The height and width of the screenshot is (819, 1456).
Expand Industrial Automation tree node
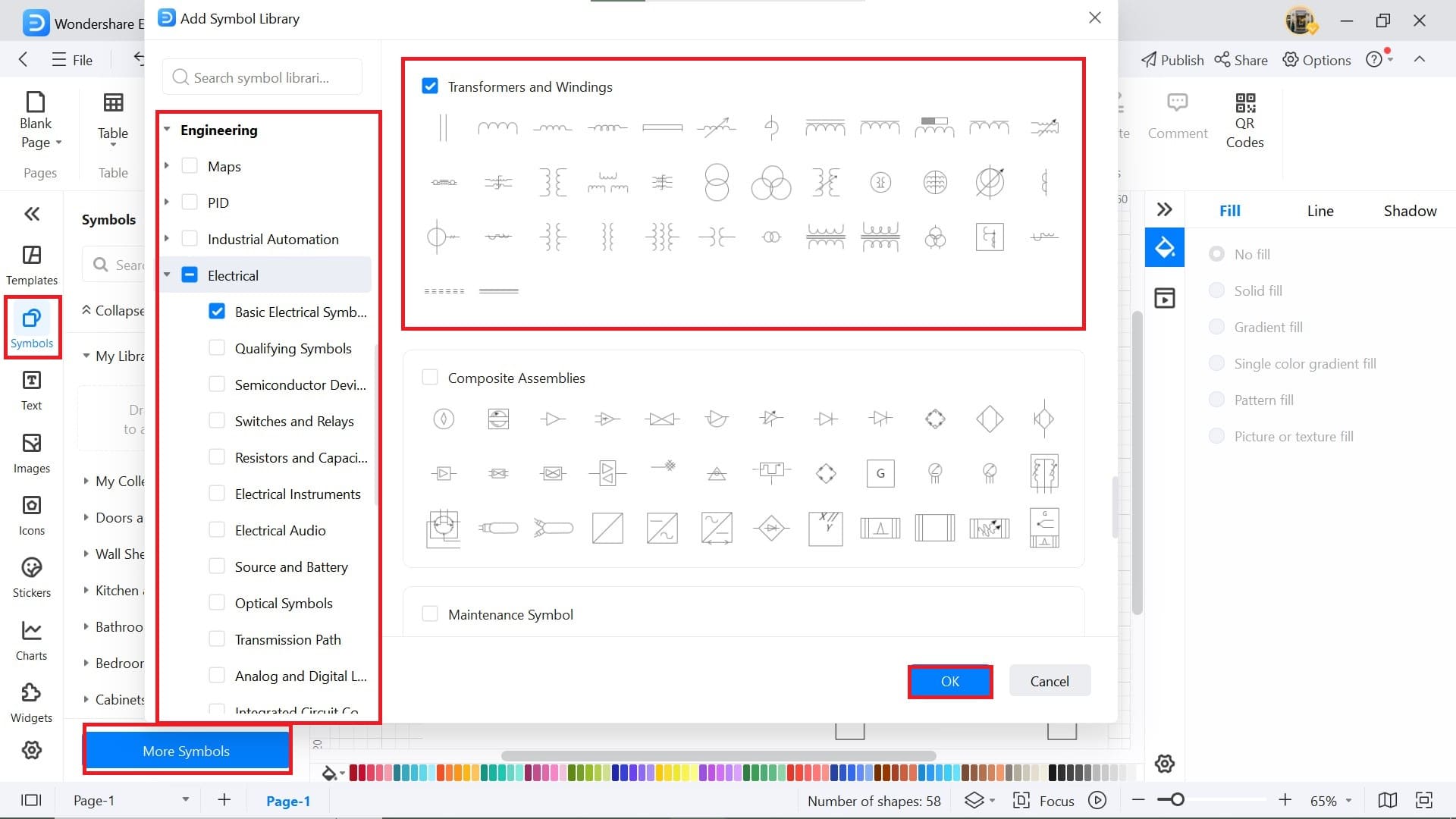click(167, 238)
